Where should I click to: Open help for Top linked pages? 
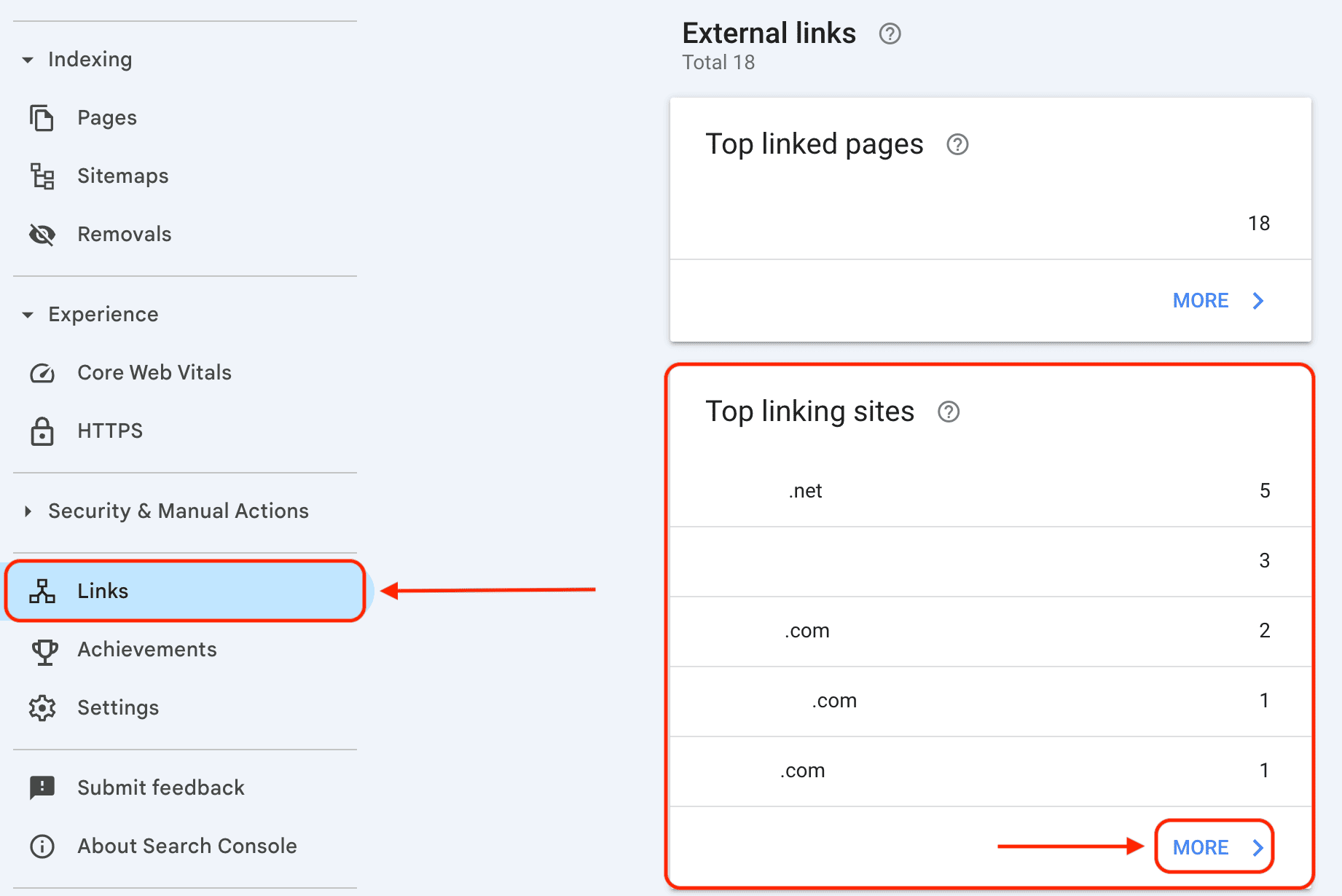(x=957, y=144)
